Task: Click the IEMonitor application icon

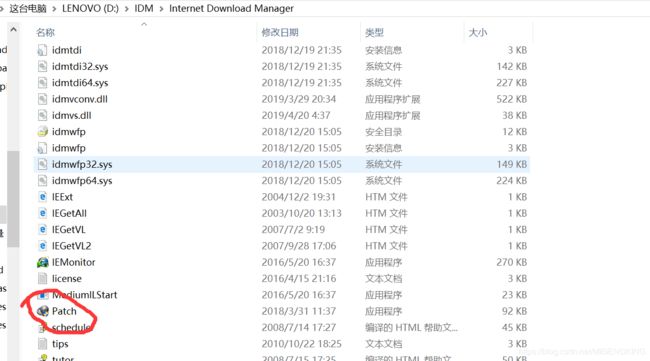Action: click(42, 262)
